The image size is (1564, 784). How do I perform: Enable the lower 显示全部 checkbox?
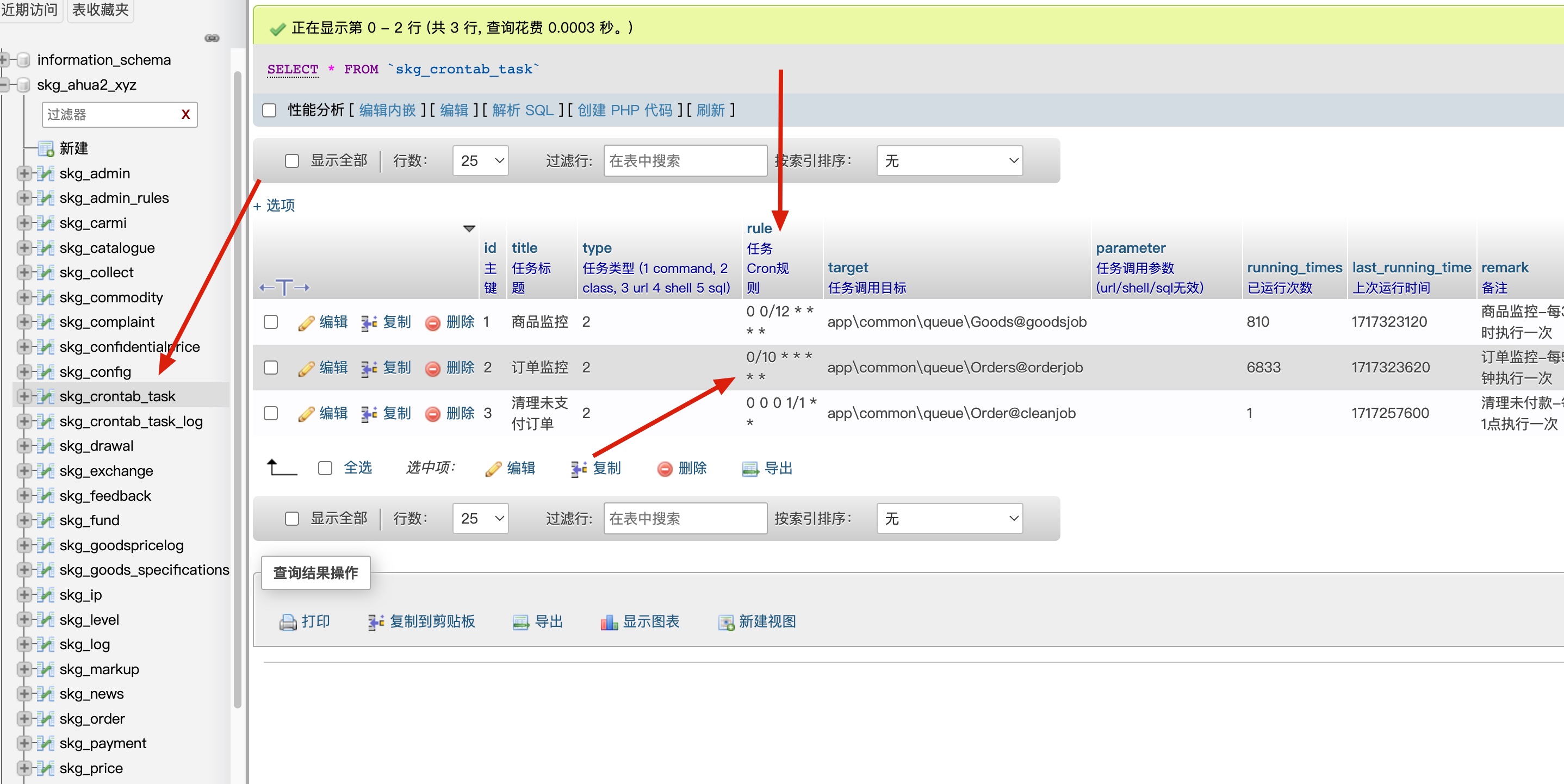(292, 519)
